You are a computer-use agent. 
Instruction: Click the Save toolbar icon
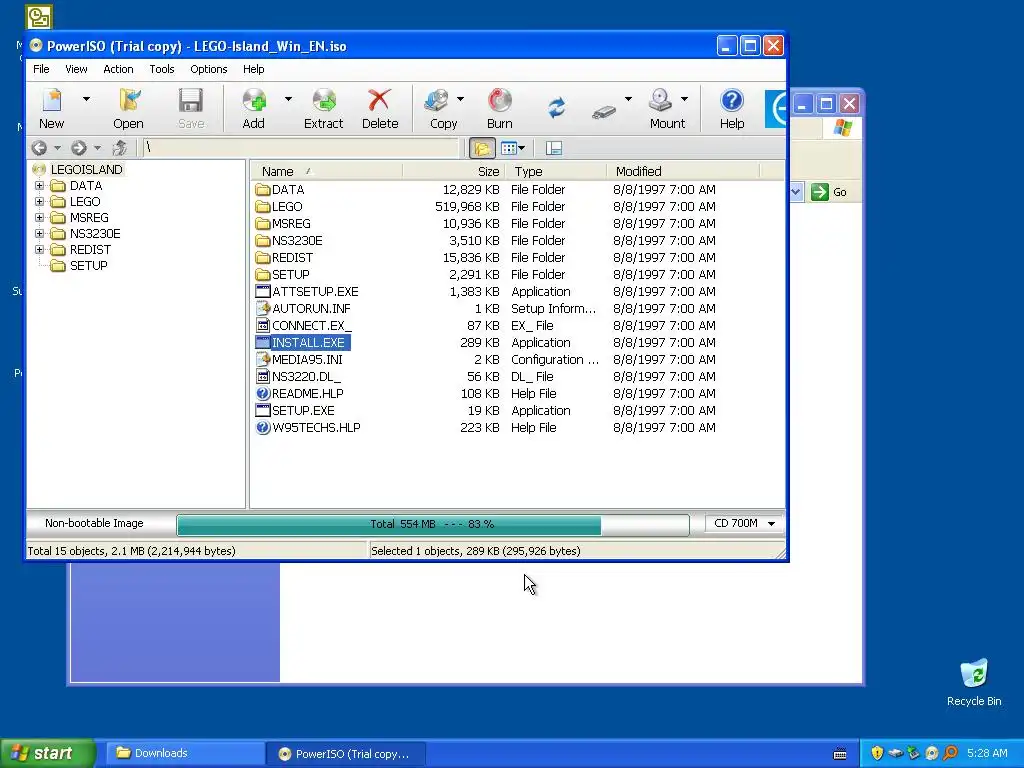(x=191, y=108)
